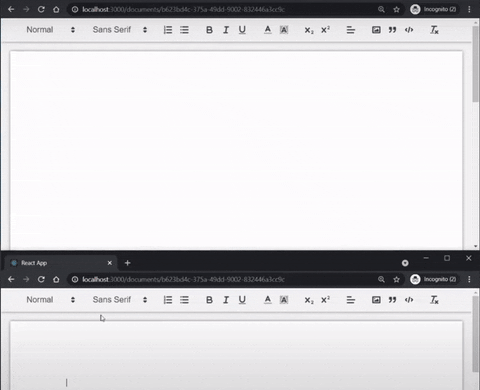Select the React App browser tab
This screenshot has width=480, height=390.
(x=61, y=263)
